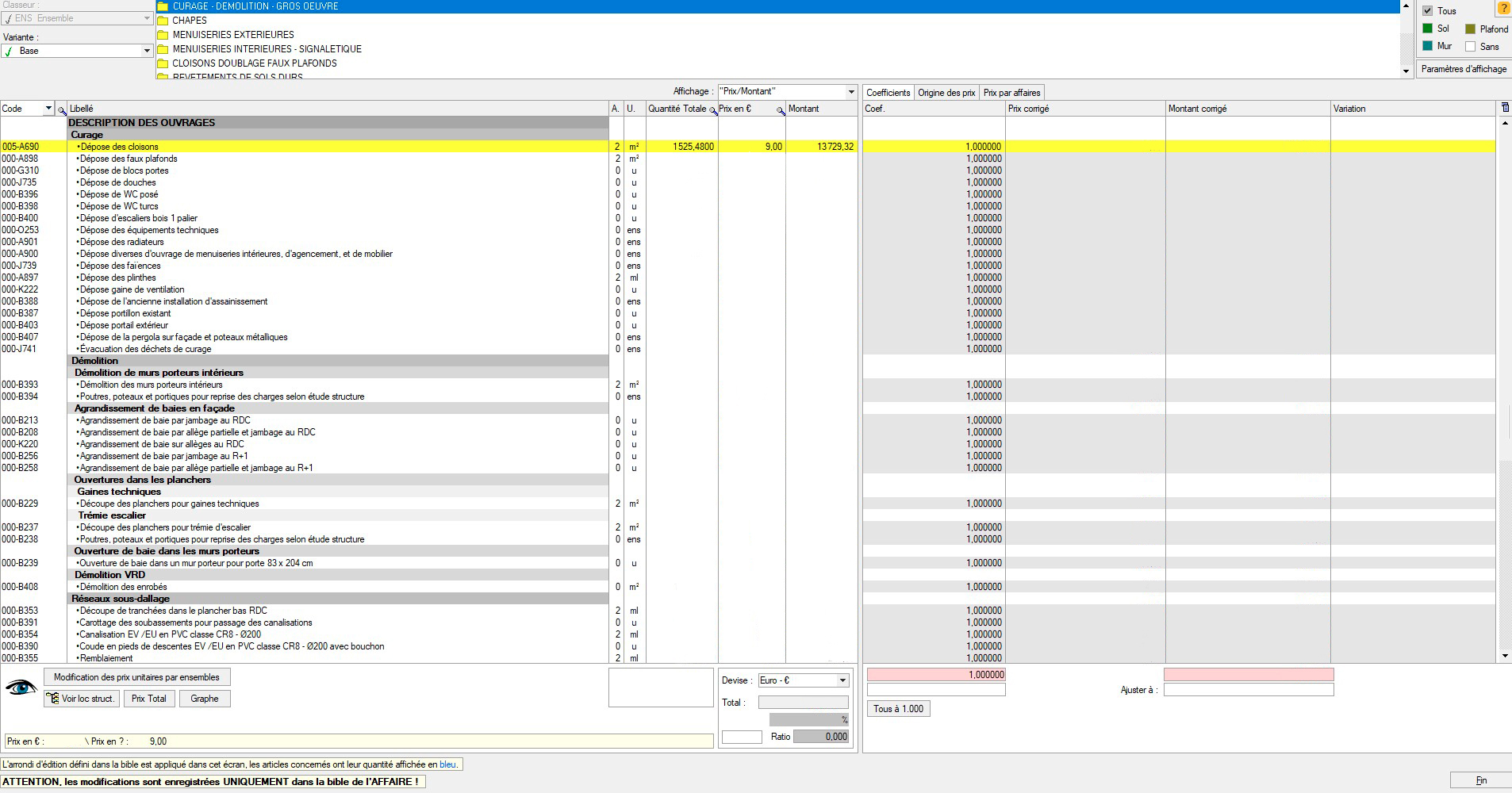Click the Prix Total button

pyautogui.click(x=149, y=699)
